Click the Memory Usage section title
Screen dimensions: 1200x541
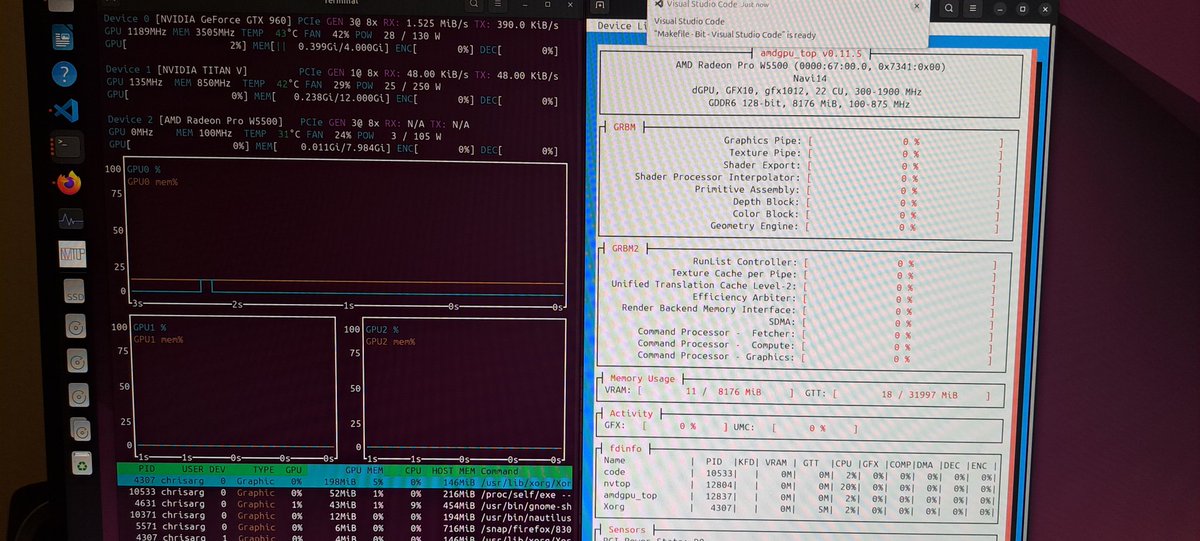[643, 379]
